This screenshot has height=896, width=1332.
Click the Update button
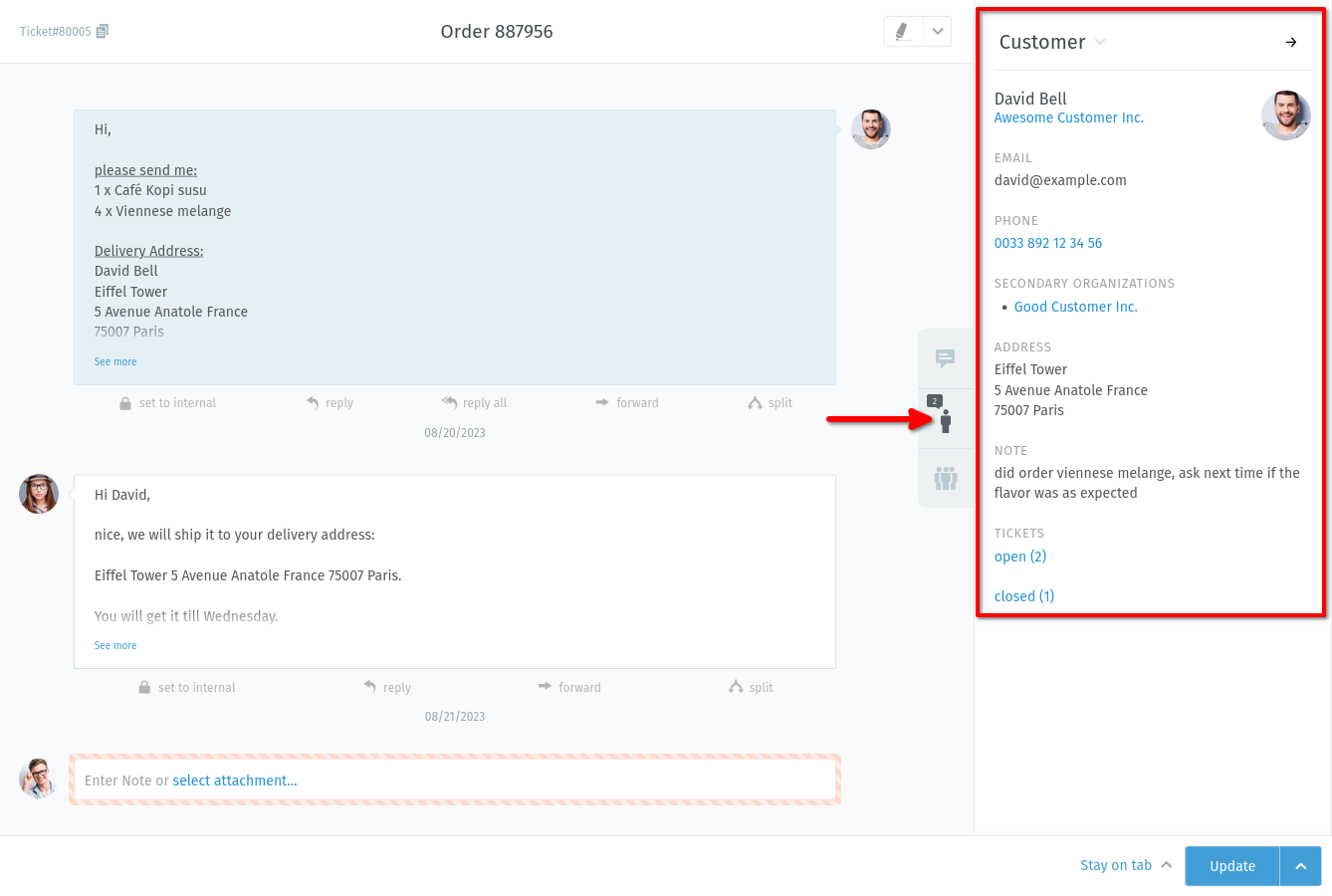[1231, 866]
